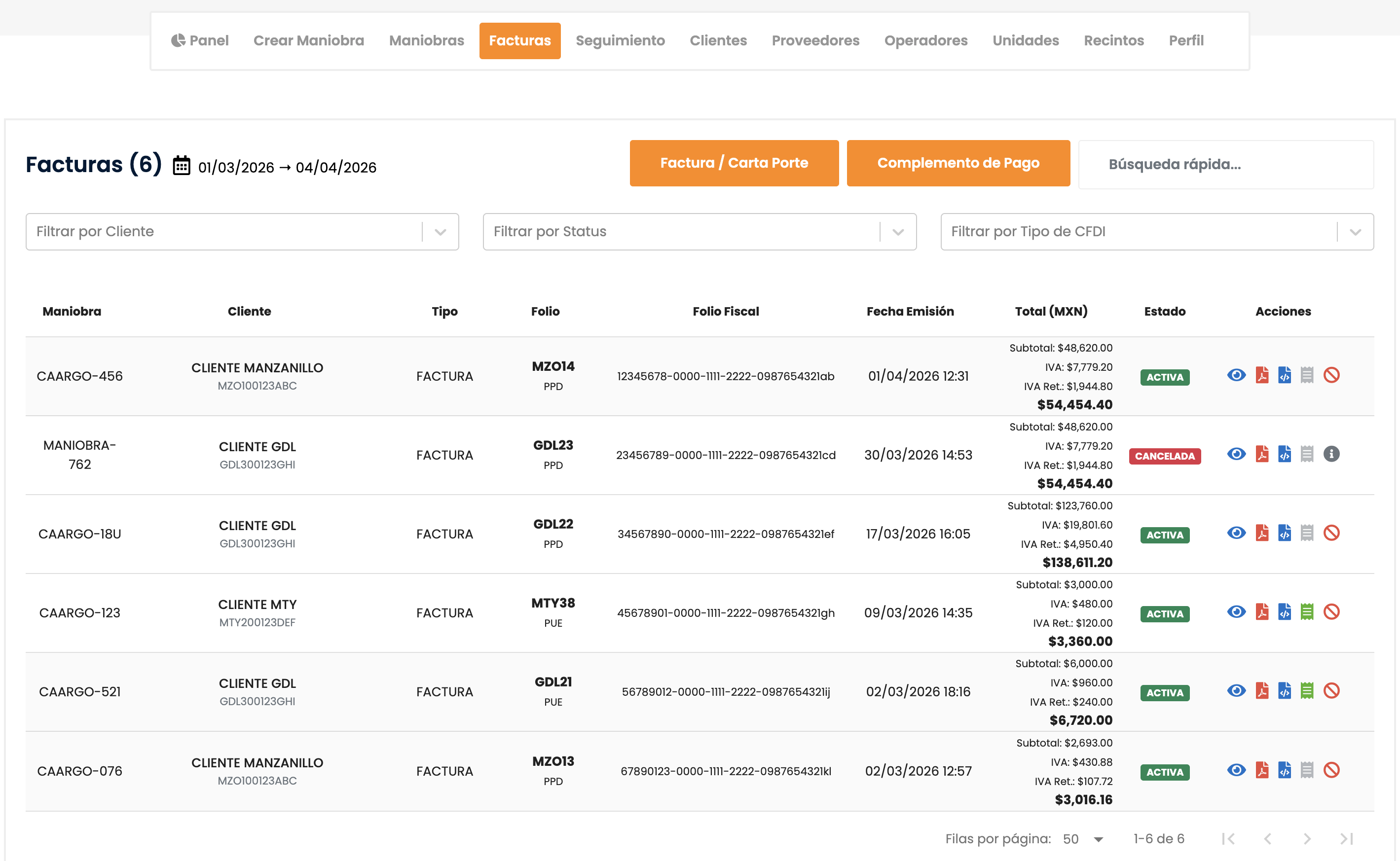The image size is (1400, 861).
Task: Open XML icon for invoice GDL21
Action: point(1284,691)
